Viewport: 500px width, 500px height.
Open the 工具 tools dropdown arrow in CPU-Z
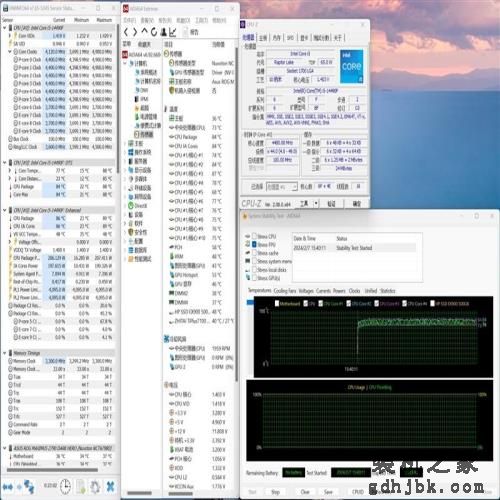tap(316, 203)
